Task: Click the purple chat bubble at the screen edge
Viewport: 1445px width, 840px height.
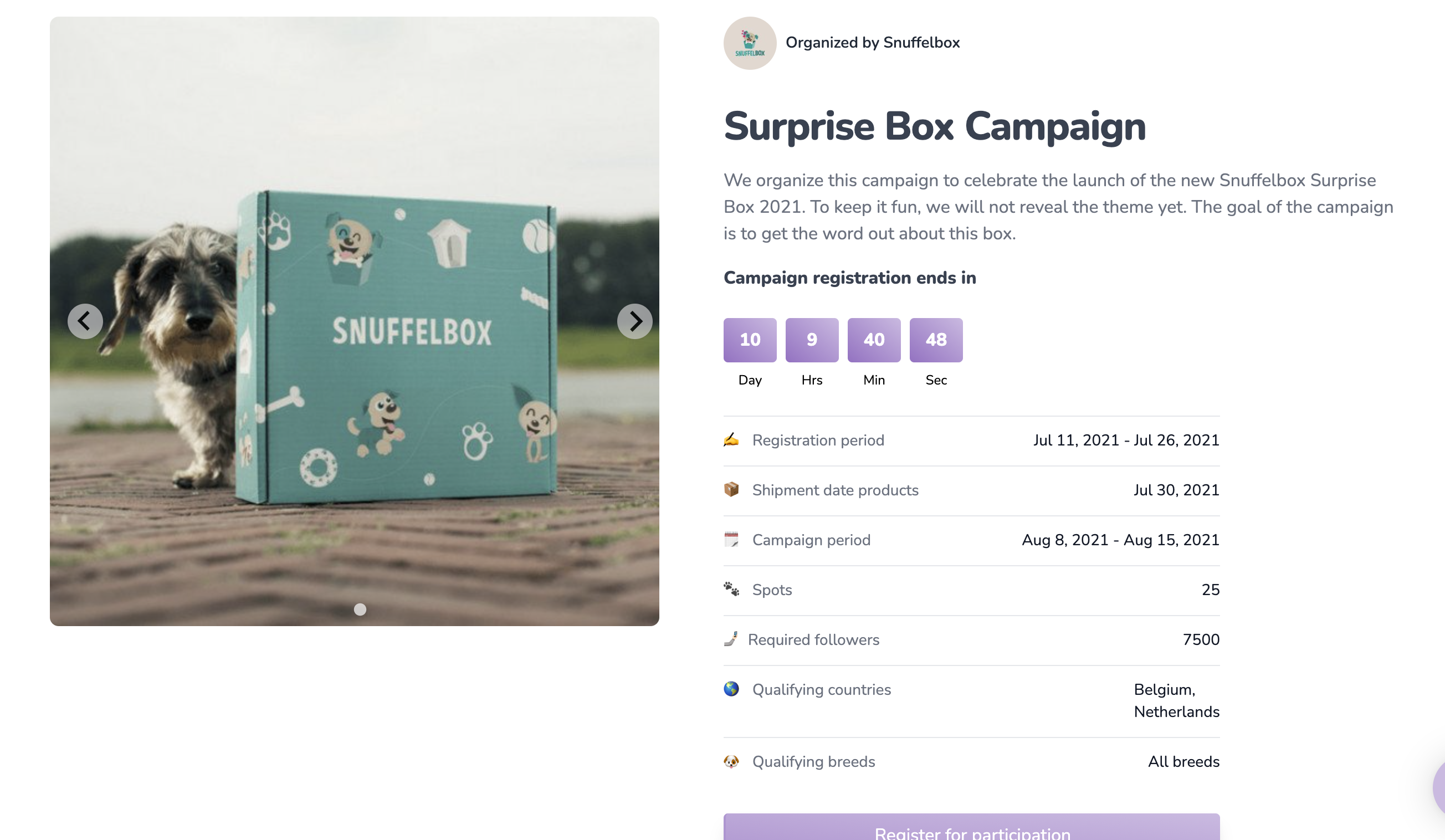Action: click(1438, 788)
